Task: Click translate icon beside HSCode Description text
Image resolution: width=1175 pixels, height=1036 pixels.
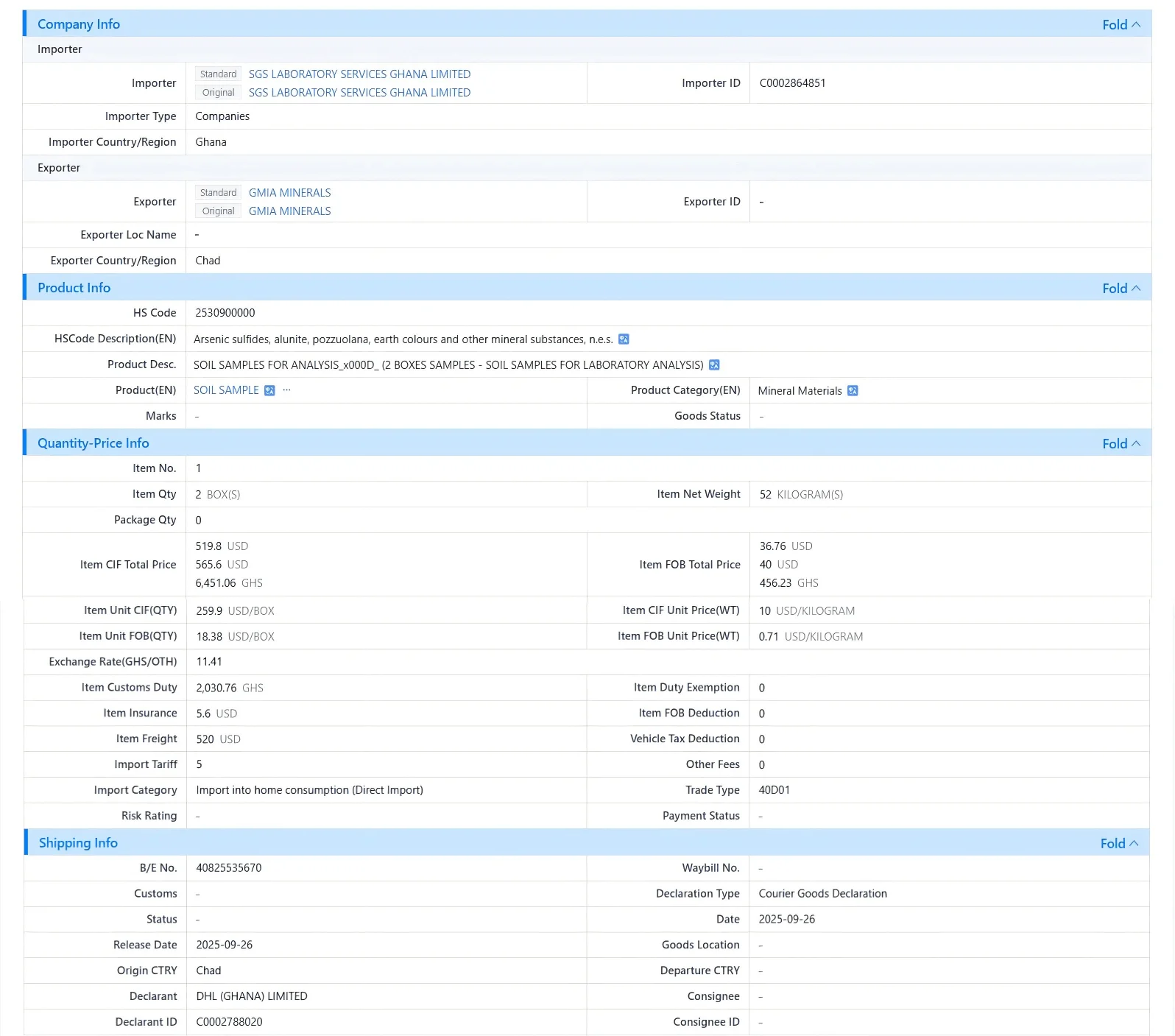Action: coord(624,339)
